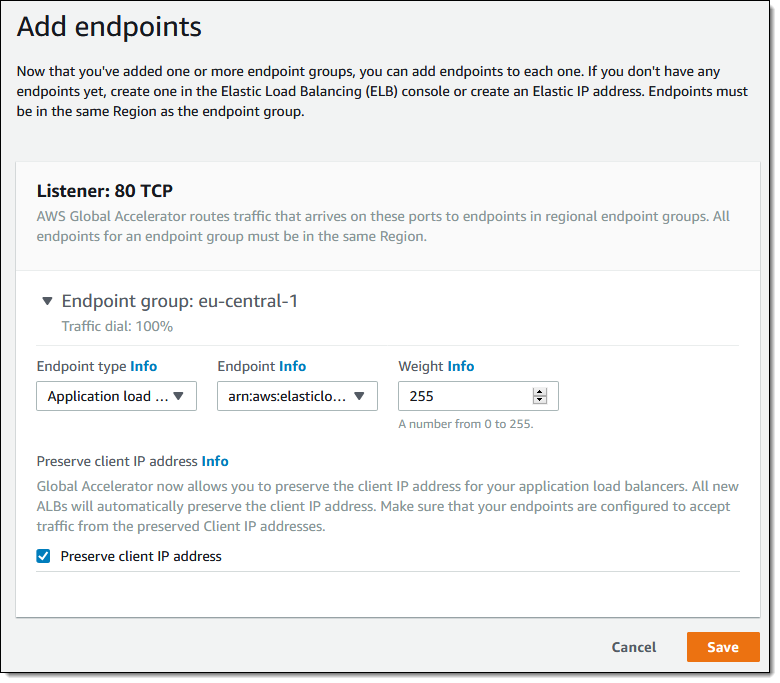Viewport: 780px width, 683px height.
Task: Open Info link for Preserve client IP address
Action: 215,461
